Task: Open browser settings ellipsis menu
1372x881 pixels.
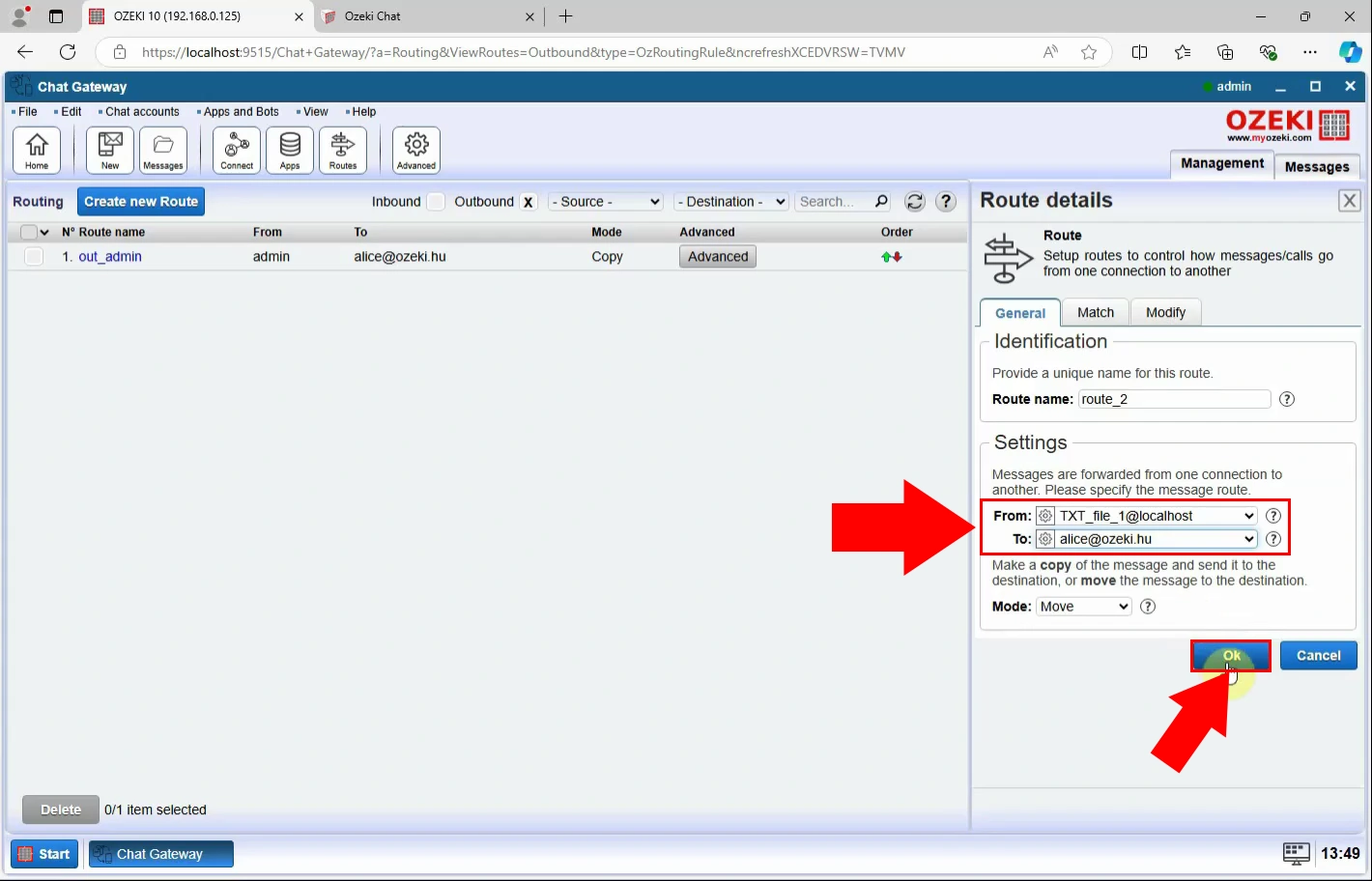Action: 1310,52
